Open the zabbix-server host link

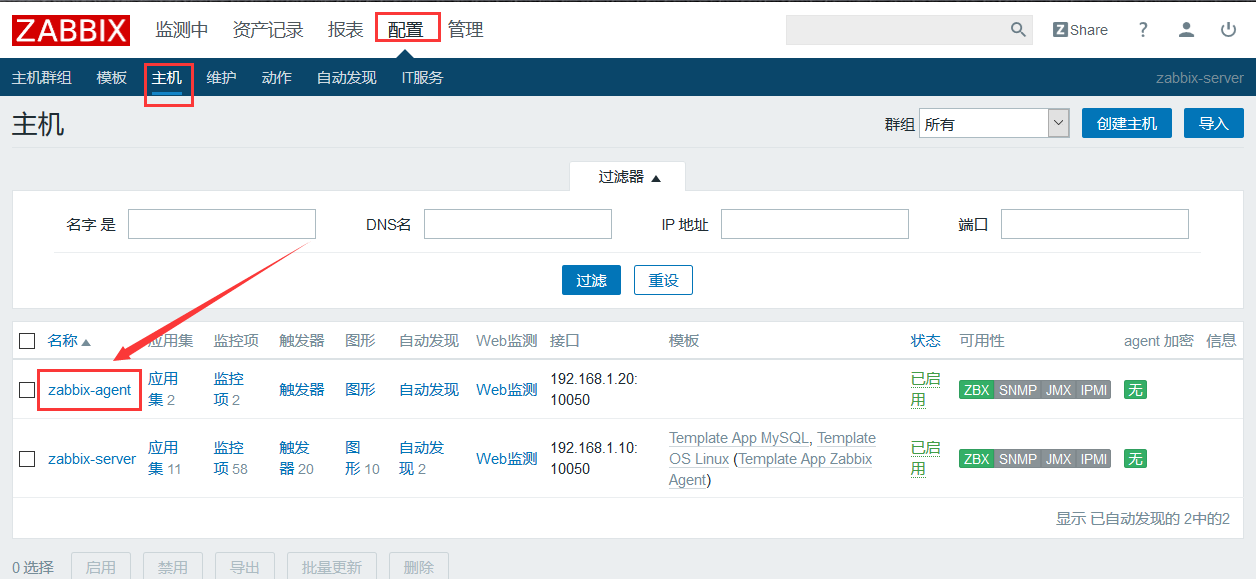click(92, 459)
